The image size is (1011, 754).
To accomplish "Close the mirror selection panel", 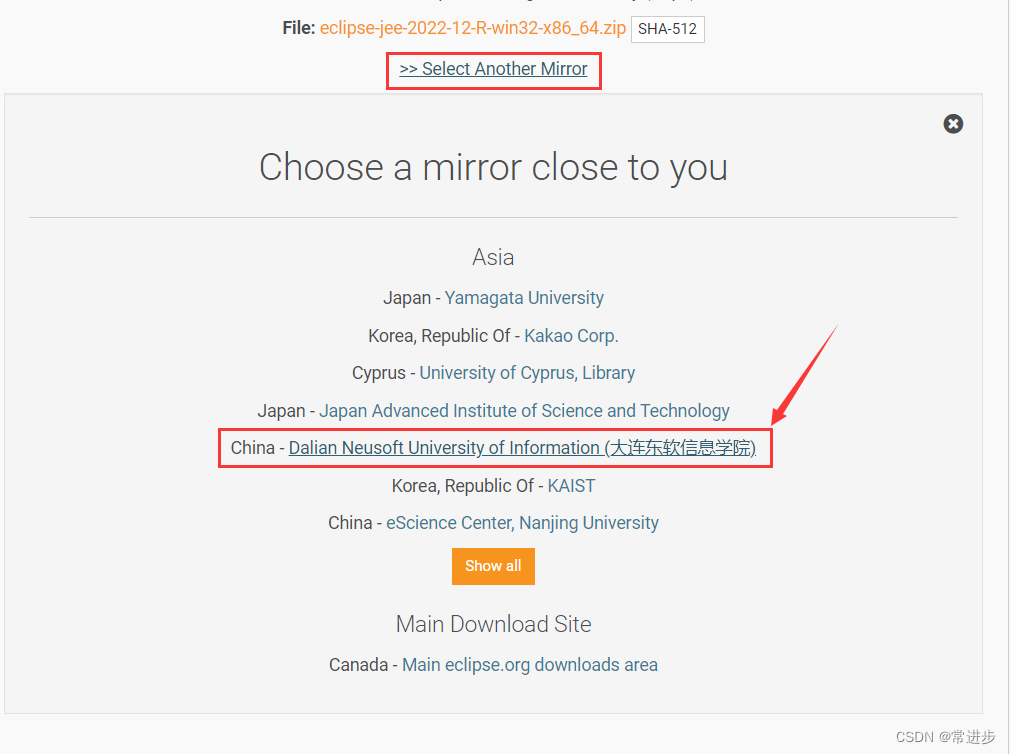I will pos(953,124).
